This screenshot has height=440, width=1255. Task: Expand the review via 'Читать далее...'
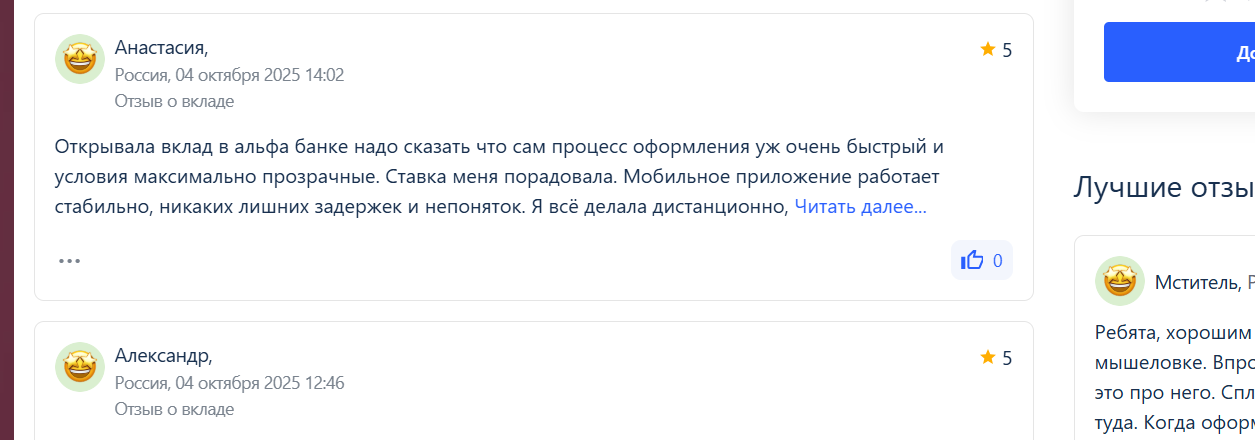(x=860, y=207)
